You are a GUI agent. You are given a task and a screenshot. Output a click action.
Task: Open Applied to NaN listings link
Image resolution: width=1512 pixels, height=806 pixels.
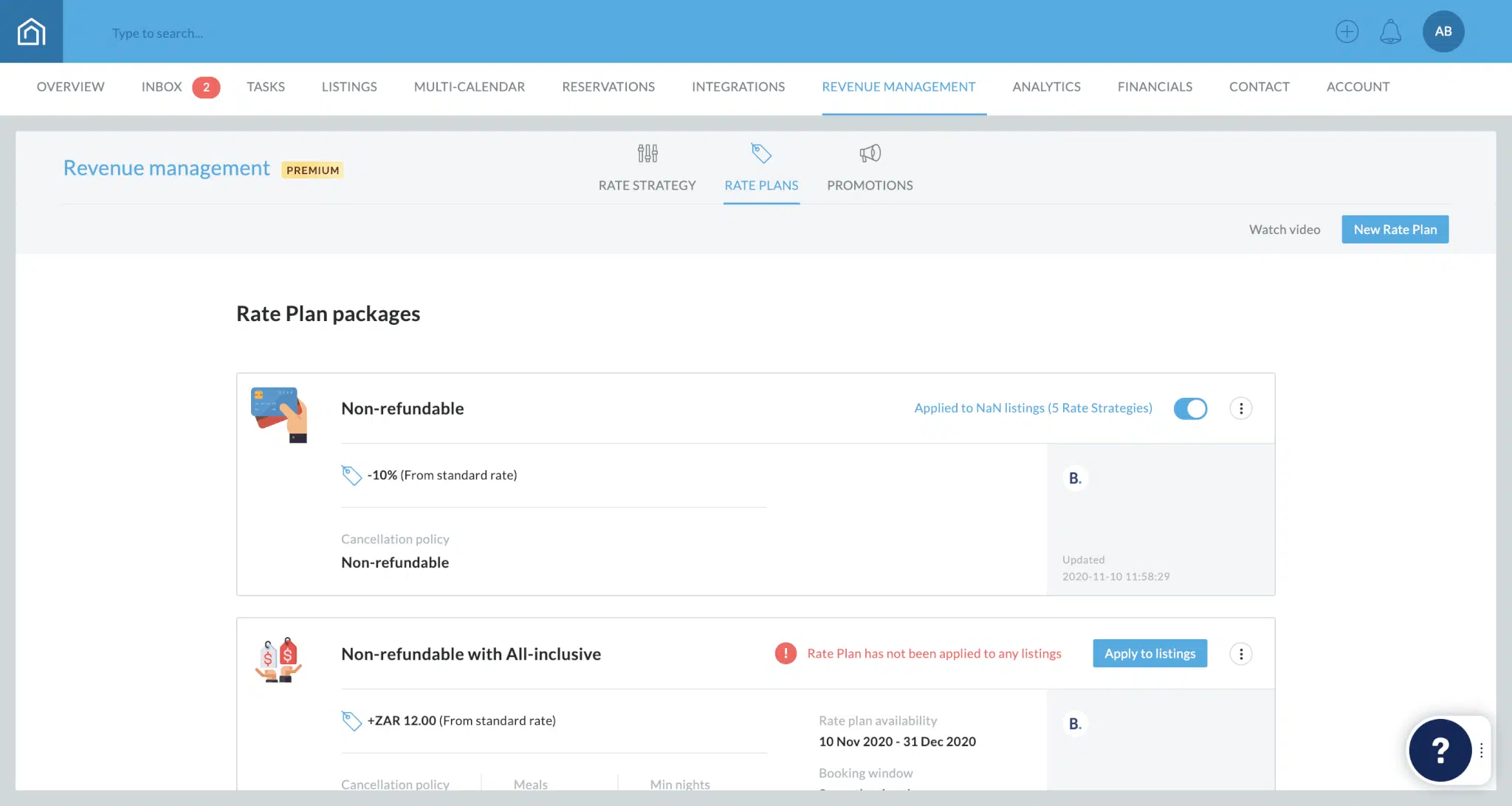click(x=1033, y=408)
